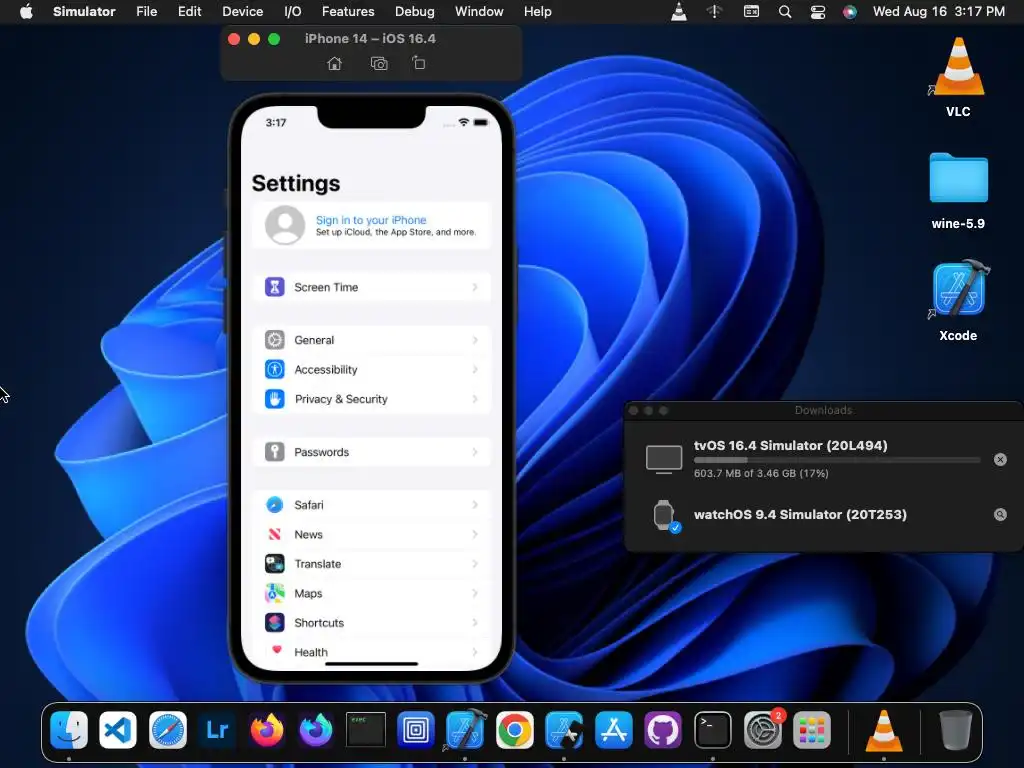
Task: Launch Lightroom from the Dock
Action: (217, 729)
